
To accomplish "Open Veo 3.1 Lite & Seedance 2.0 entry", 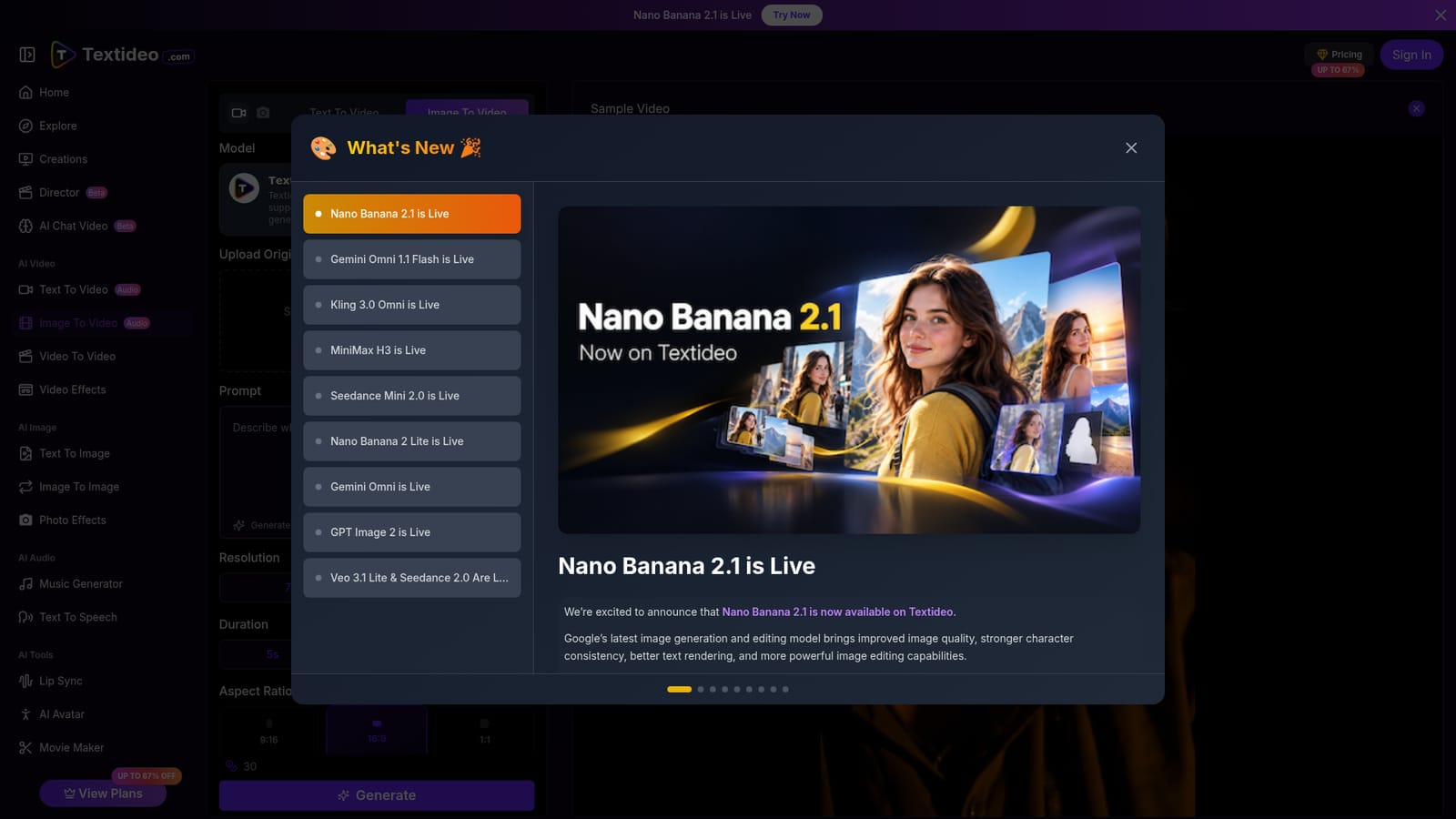I will pos(411,578).
